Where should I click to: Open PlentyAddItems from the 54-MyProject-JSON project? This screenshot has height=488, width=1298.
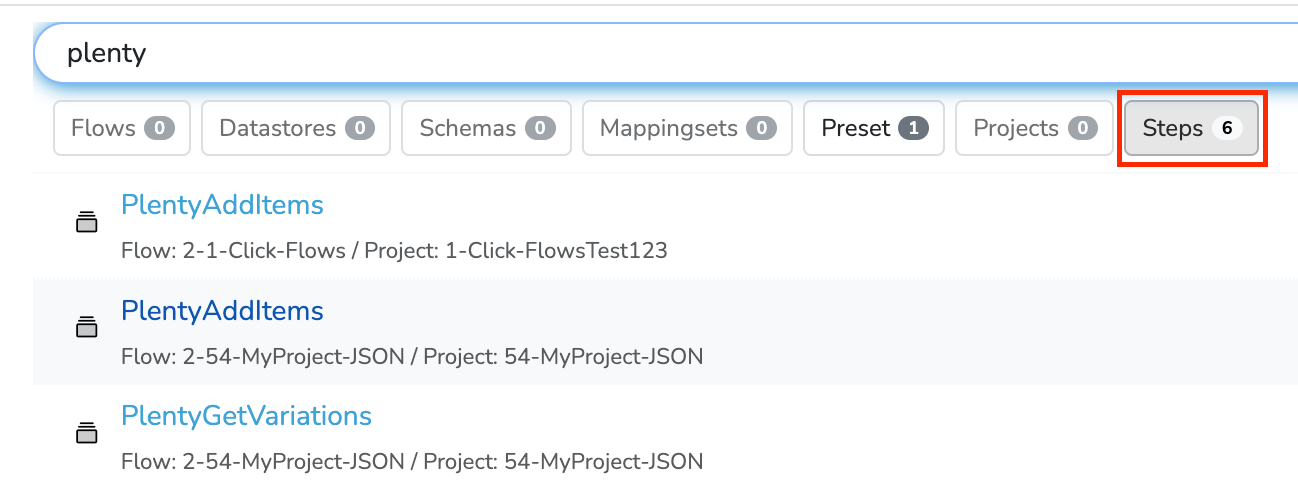point(222,311)
